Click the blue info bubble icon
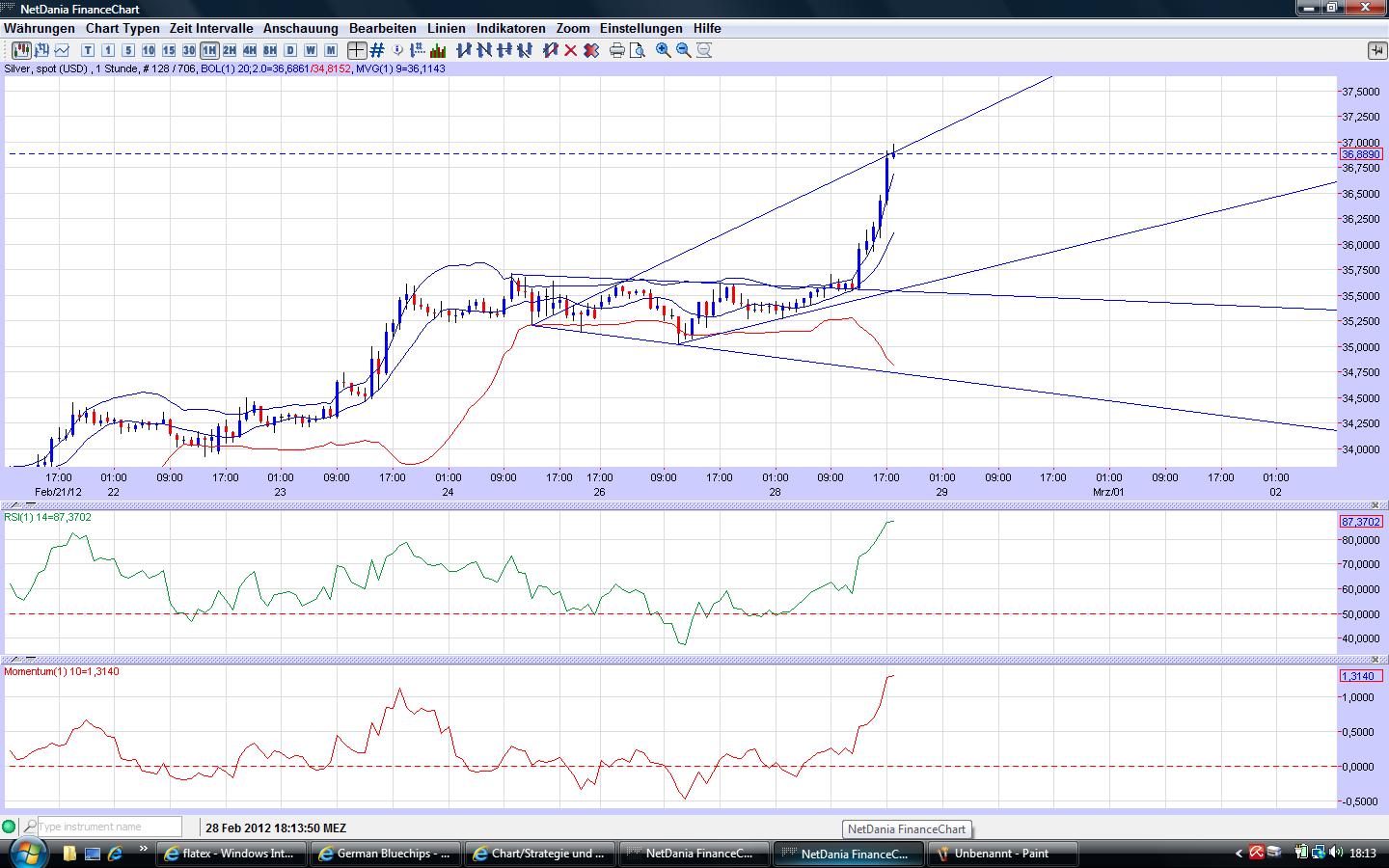 (x=398, y=50)
